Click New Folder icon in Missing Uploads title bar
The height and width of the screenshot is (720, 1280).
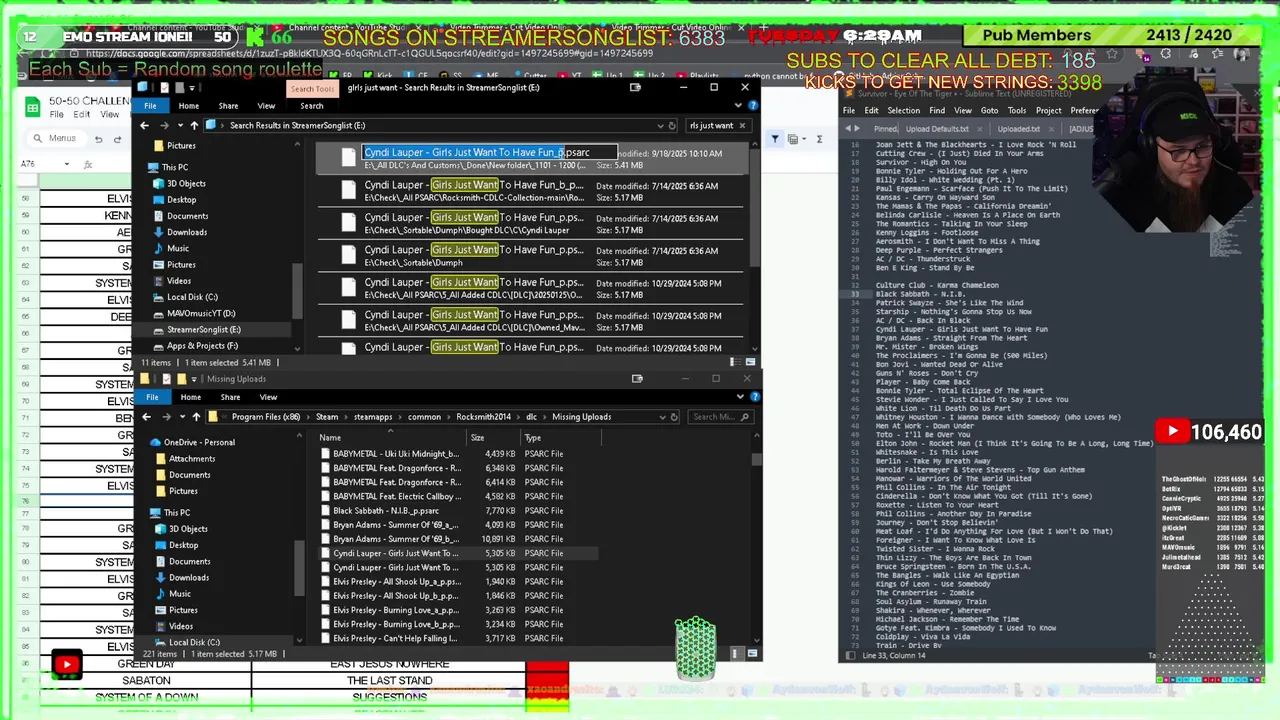pos(181,379)
